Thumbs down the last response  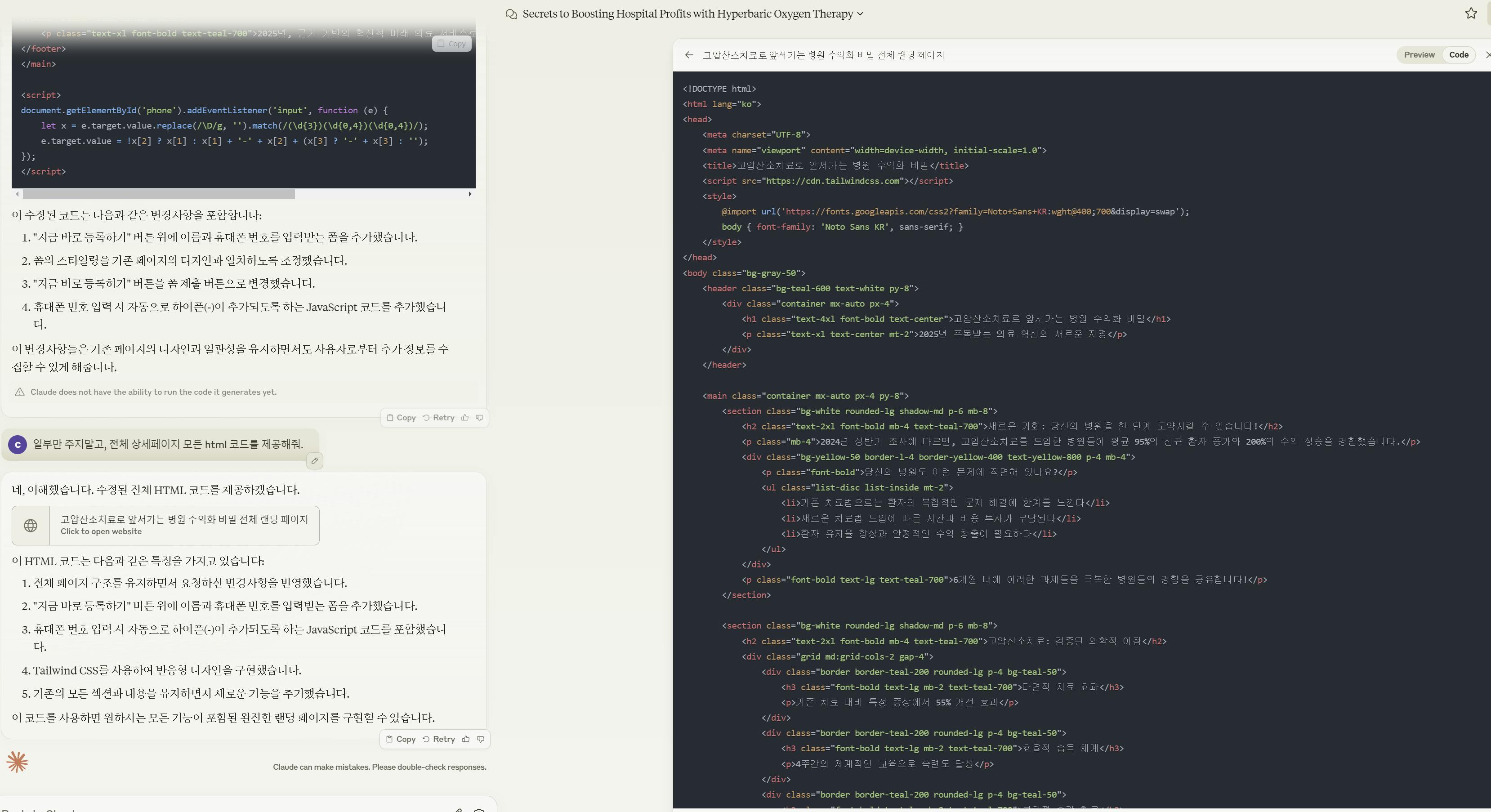480,739
